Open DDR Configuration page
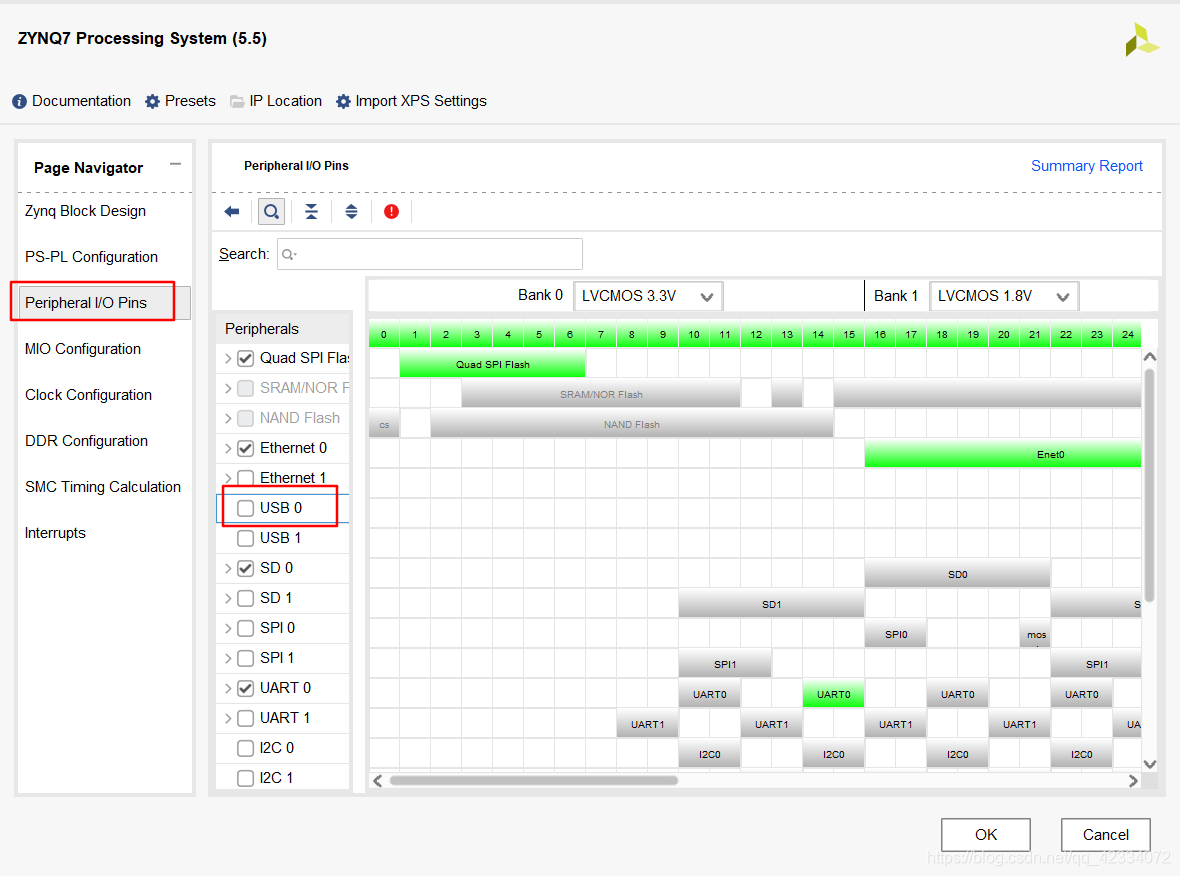1180x876 pixels. (87, 441)
